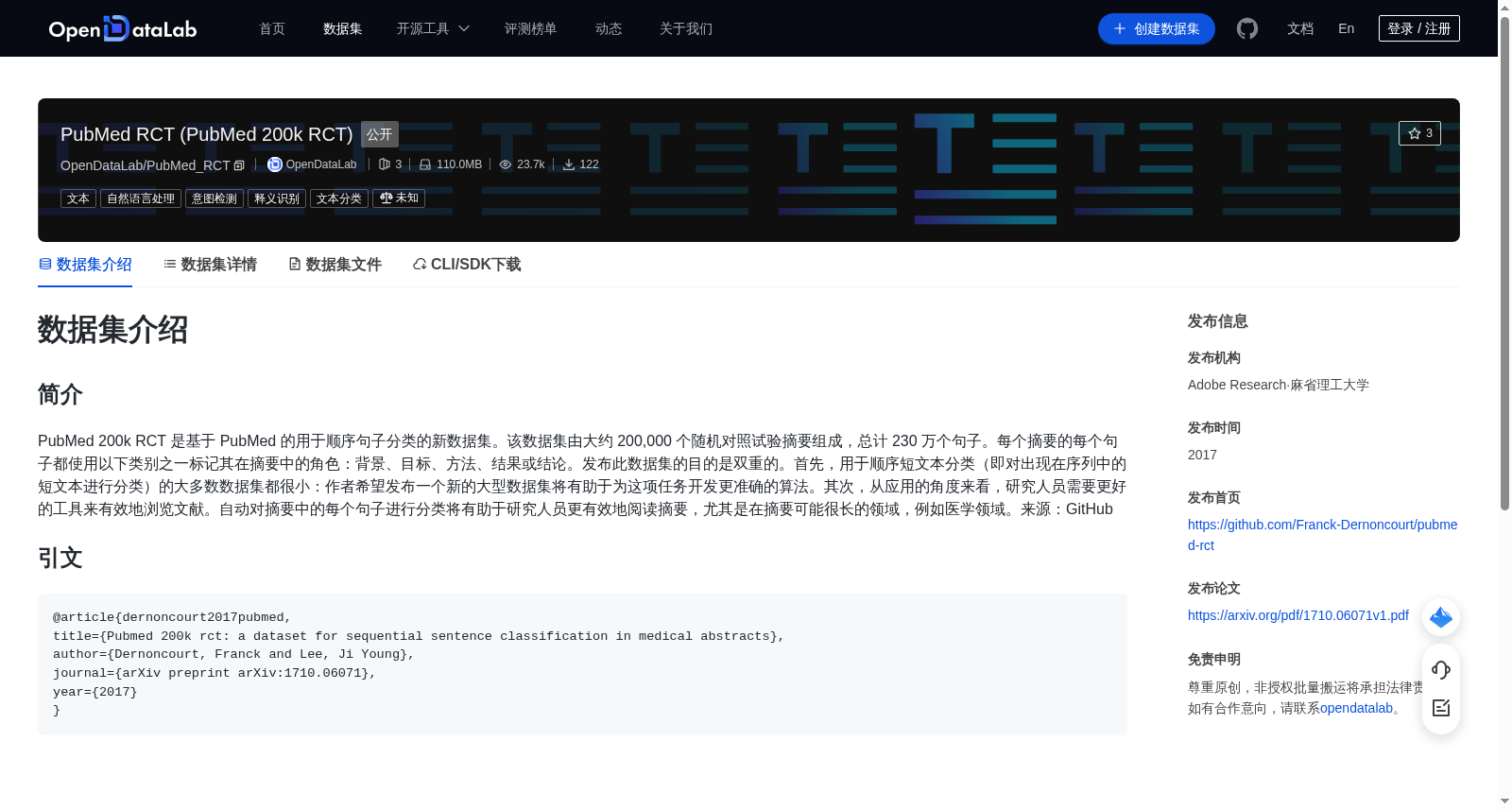Open the GitHub pubmed-rct homepage link
Viewport: 1512px width, 810px height.
pos(1322,535)
